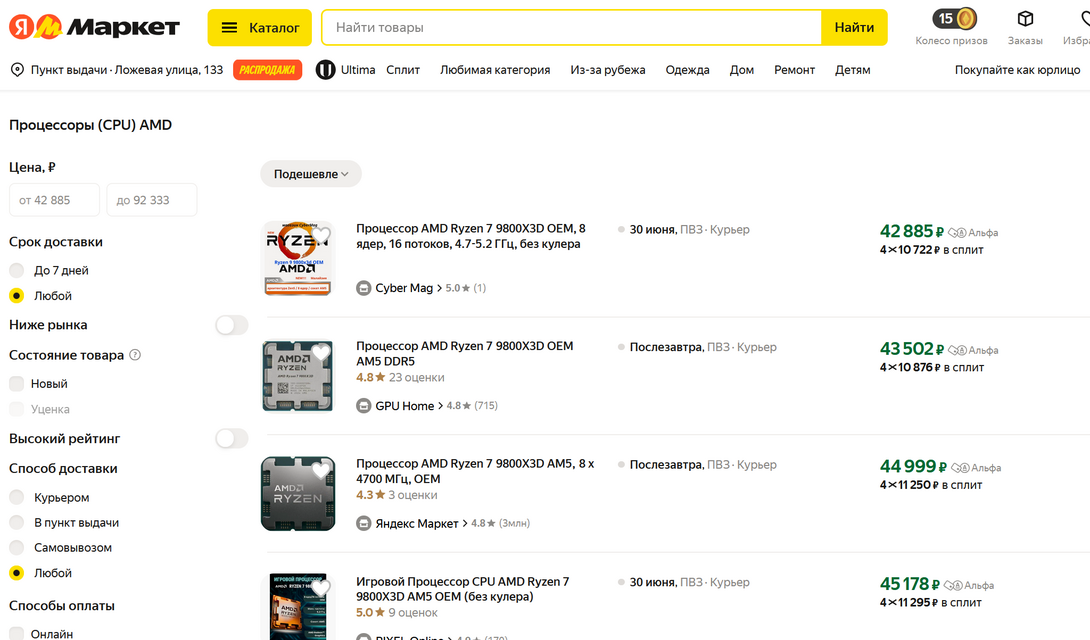Open the Orders box icon
Screen dimensions: 1090x640
coord(1025,19)
